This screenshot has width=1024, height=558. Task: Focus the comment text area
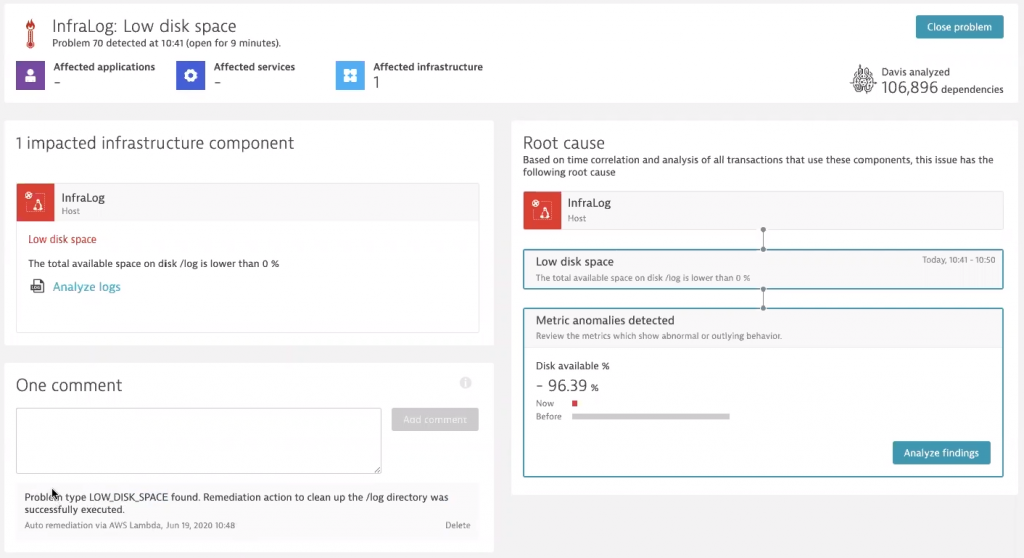(x=199, y=441)
